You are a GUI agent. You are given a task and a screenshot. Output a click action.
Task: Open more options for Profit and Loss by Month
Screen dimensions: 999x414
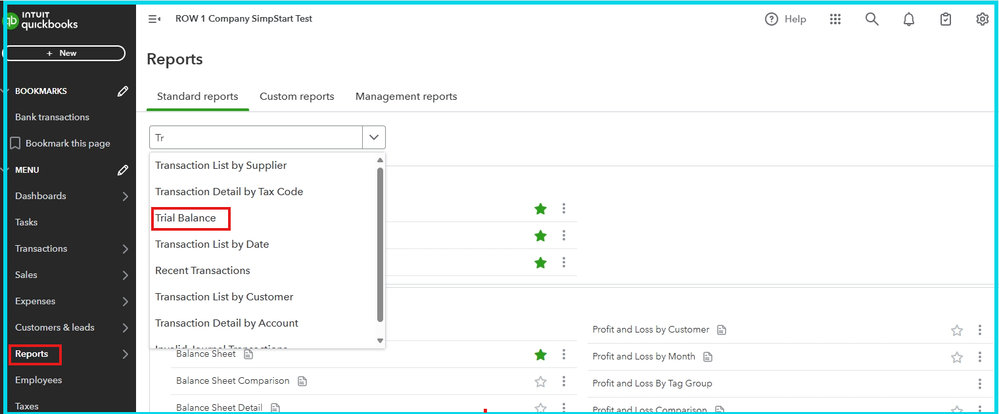tap(980, 357)
